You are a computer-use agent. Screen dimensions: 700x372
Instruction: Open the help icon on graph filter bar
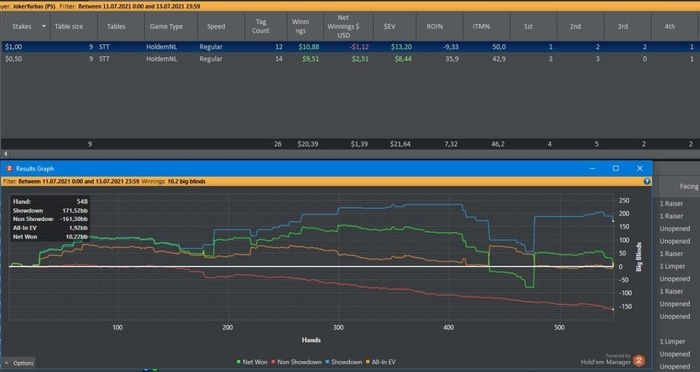coord(647,181)
